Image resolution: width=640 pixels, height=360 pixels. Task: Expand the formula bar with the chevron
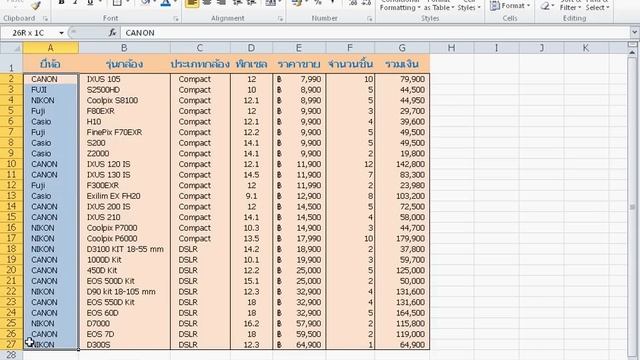click(x=634, y=32)
